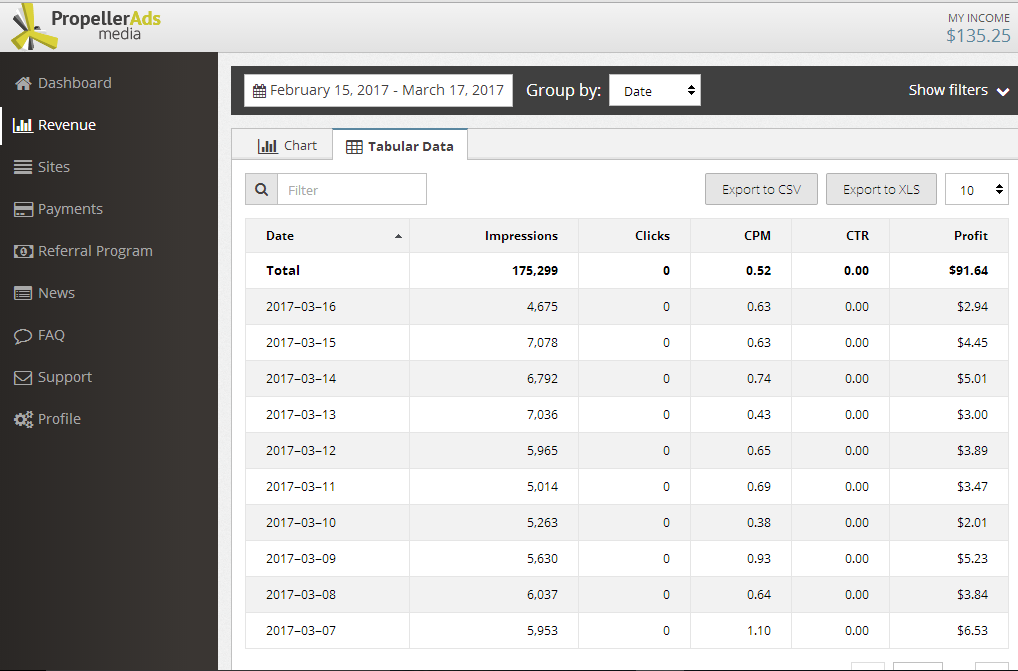Click the PropellerAds media logo

(87, 27)
